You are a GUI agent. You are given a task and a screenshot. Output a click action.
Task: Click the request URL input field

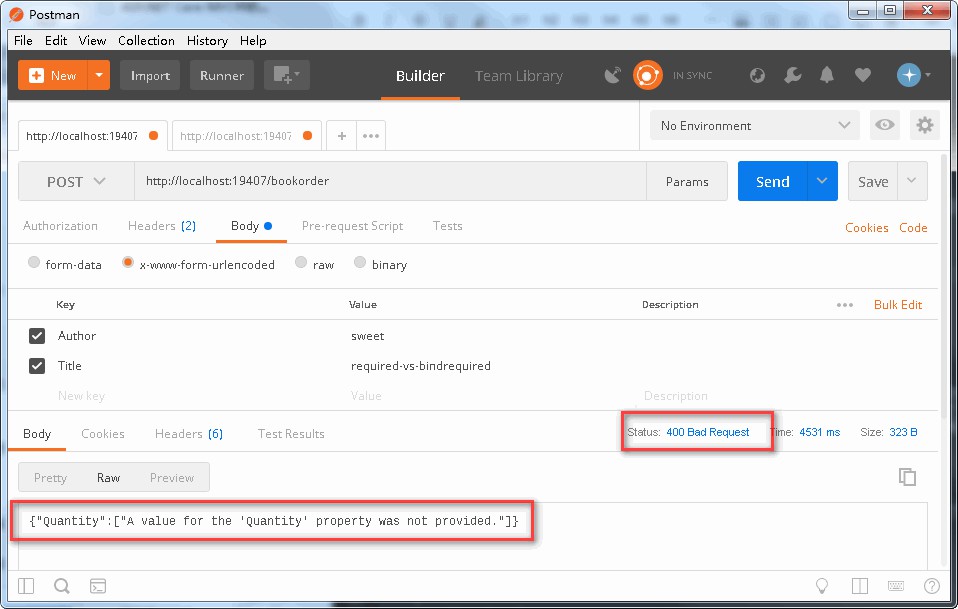point(390,181)
